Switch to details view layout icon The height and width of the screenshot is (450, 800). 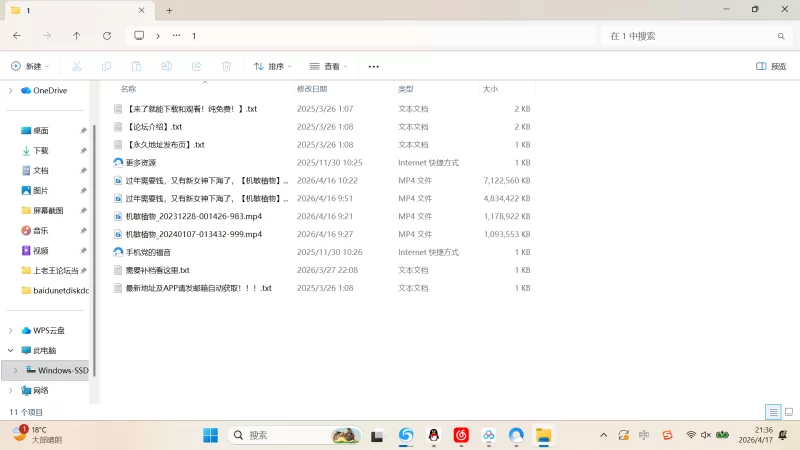[773, 412]
